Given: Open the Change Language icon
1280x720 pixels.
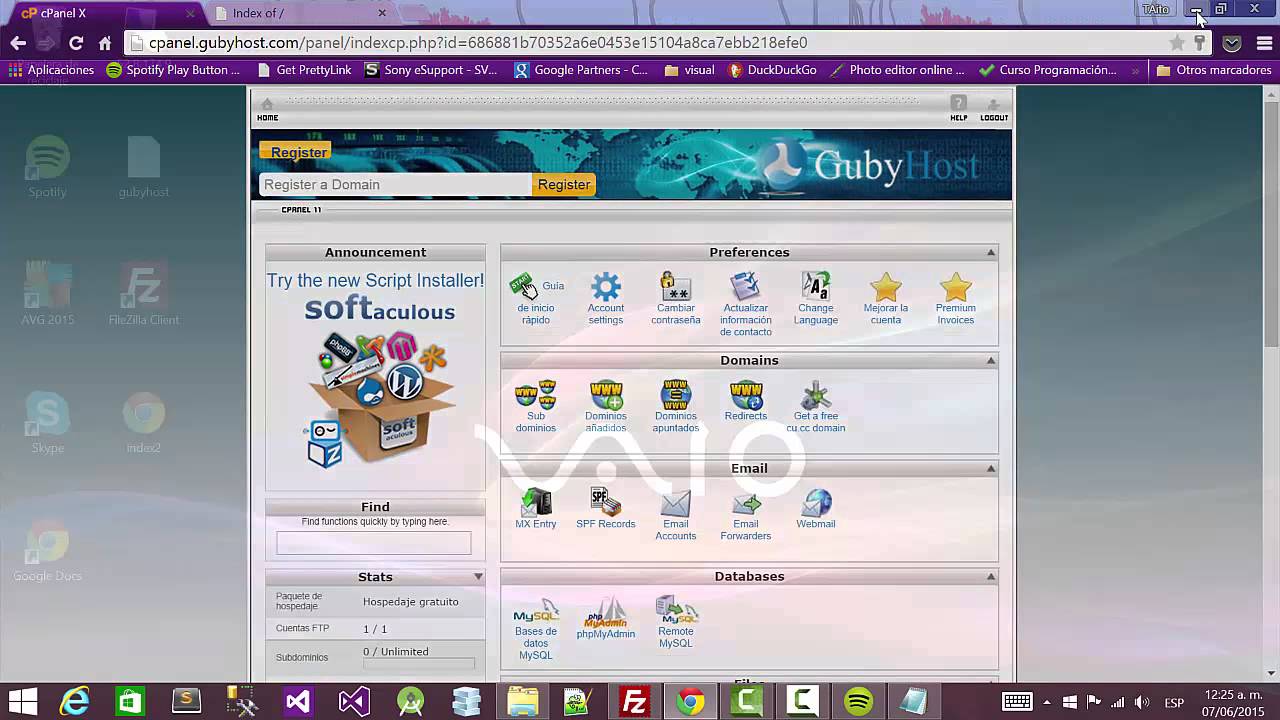Looking at the screenshot, I should tap(816, 287).
